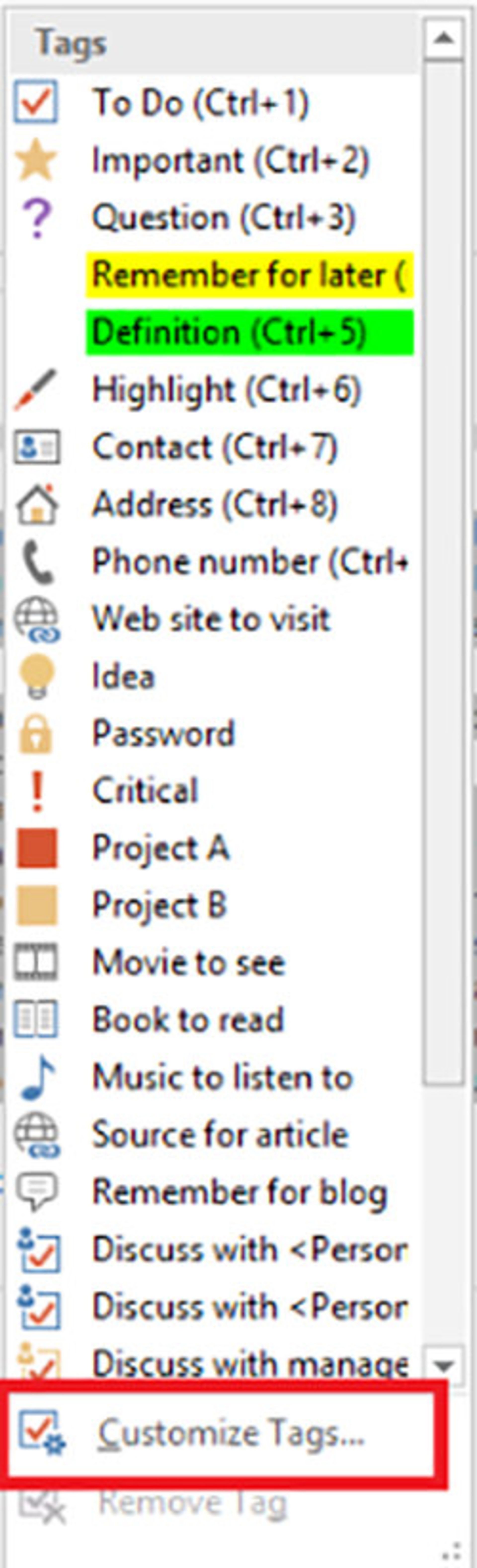Click the Password padlock icon
Screen dimensions: 477x1568
point(36,734)
